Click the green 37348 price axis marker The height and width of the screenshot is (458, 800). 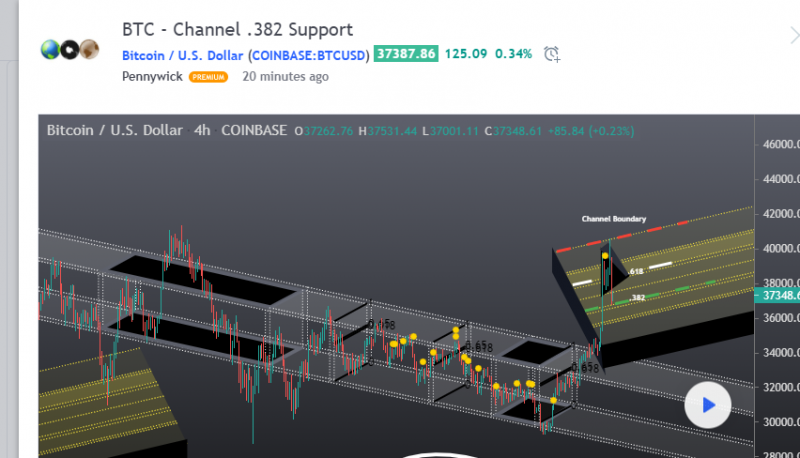pos(779,296)
